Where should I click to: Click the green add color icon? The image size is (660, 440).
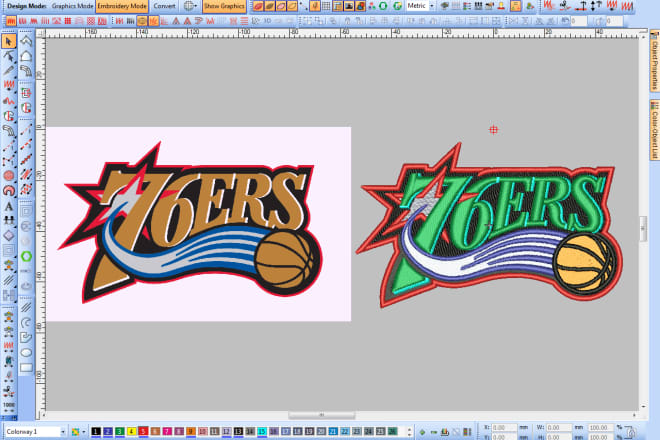(423, 432)
